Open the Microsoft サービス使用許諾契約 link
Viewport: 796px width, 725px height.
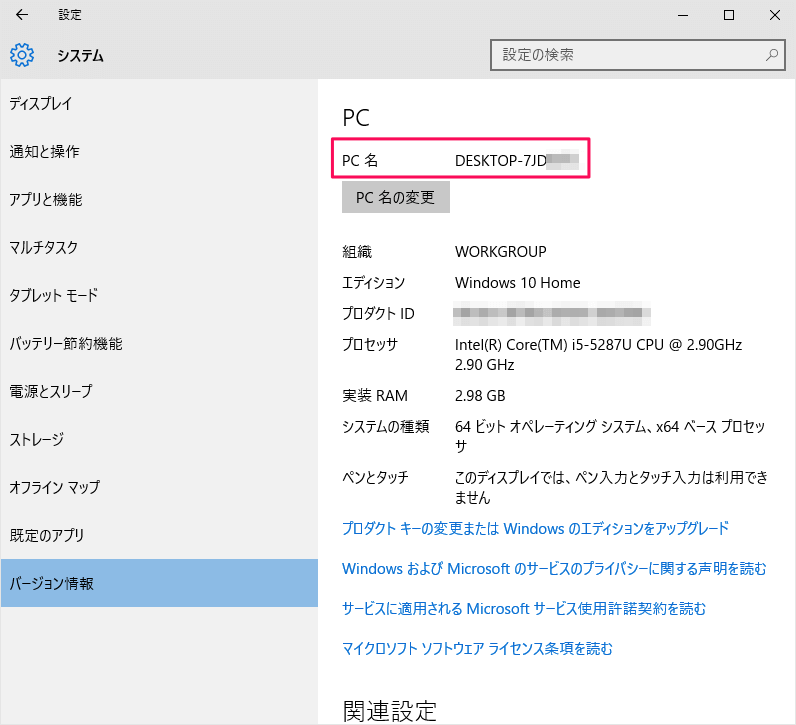(x=524, y=609)
